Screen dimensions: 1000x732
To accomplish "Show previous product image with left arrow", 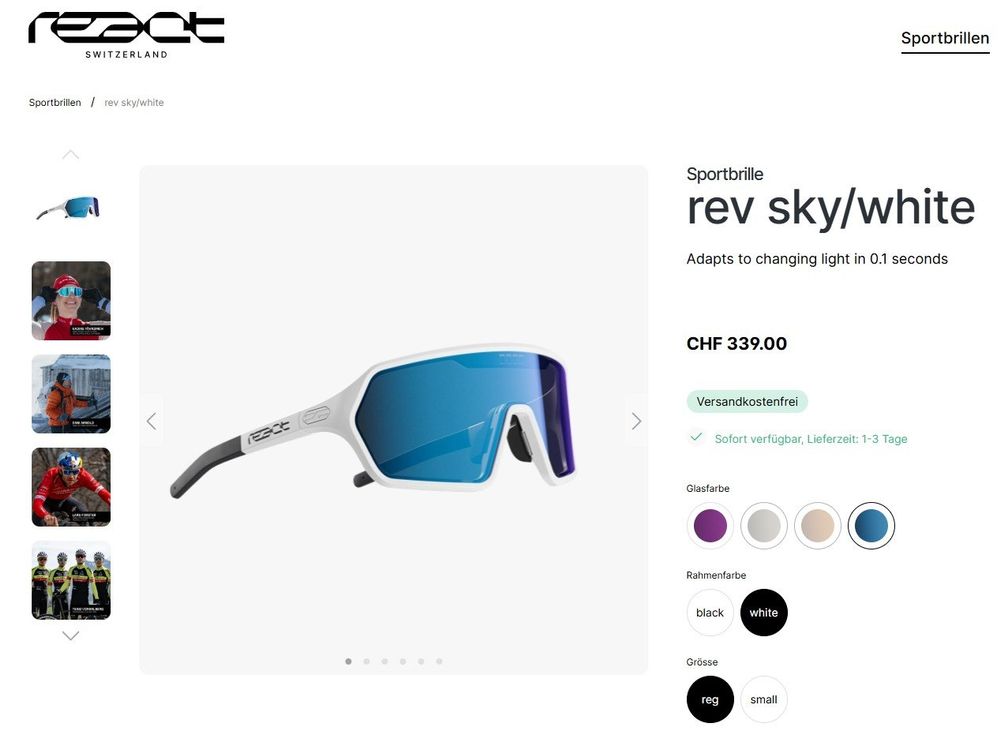I will [152, 421].
